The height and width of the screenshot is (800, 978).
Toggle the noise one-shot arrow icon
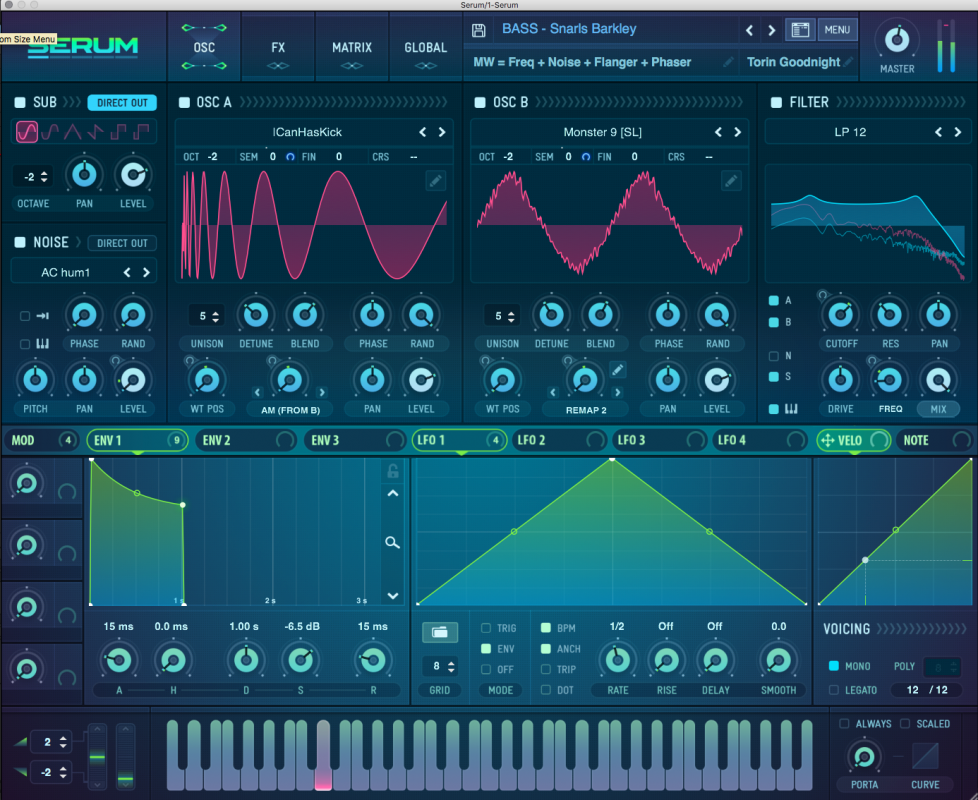42,316
